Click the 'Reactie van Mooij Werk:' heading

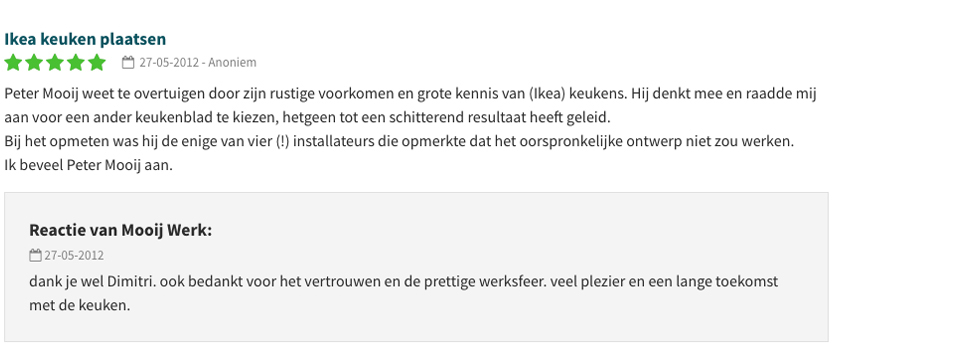(121, 230)
